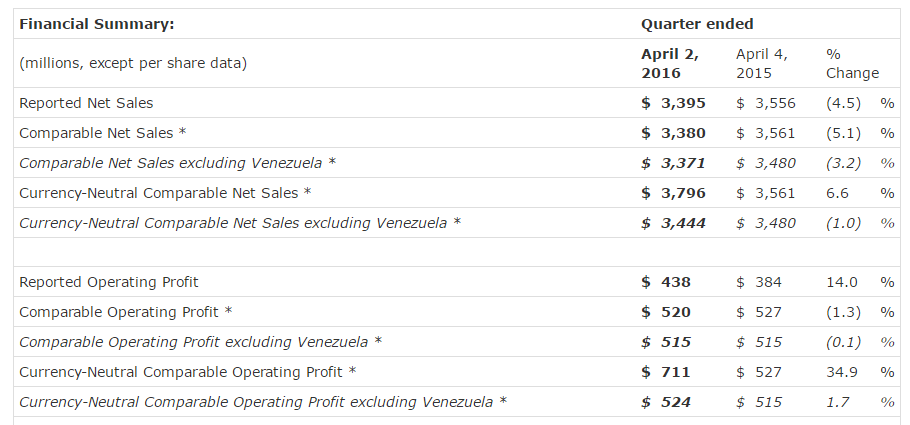Select the Comparable Operating Profit * label
Image resolution: width=910 pixels, height=425 pixels.
point(125,312)
